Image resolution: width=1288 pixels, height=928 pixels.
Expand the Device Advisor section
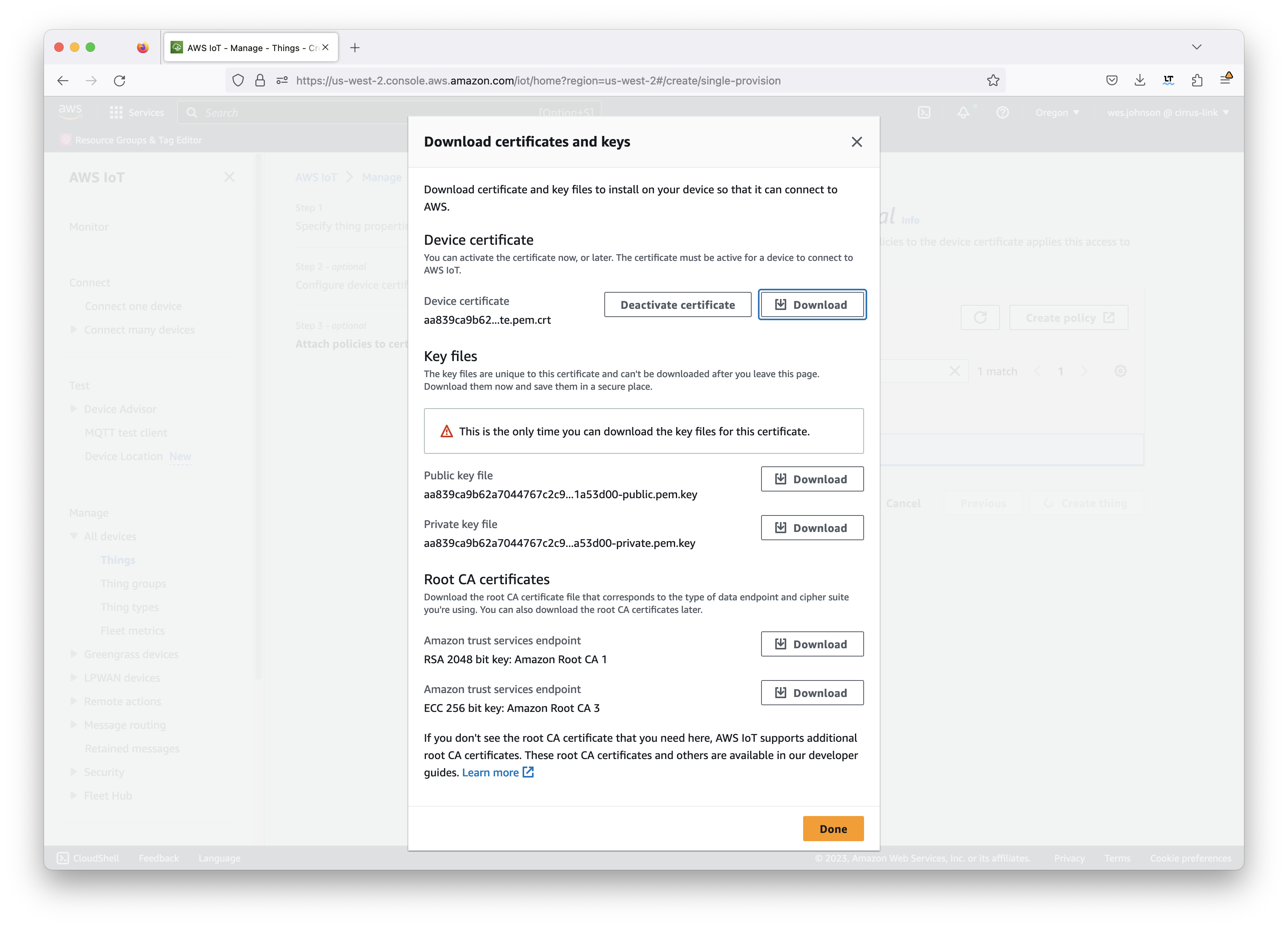pos(73,409)
